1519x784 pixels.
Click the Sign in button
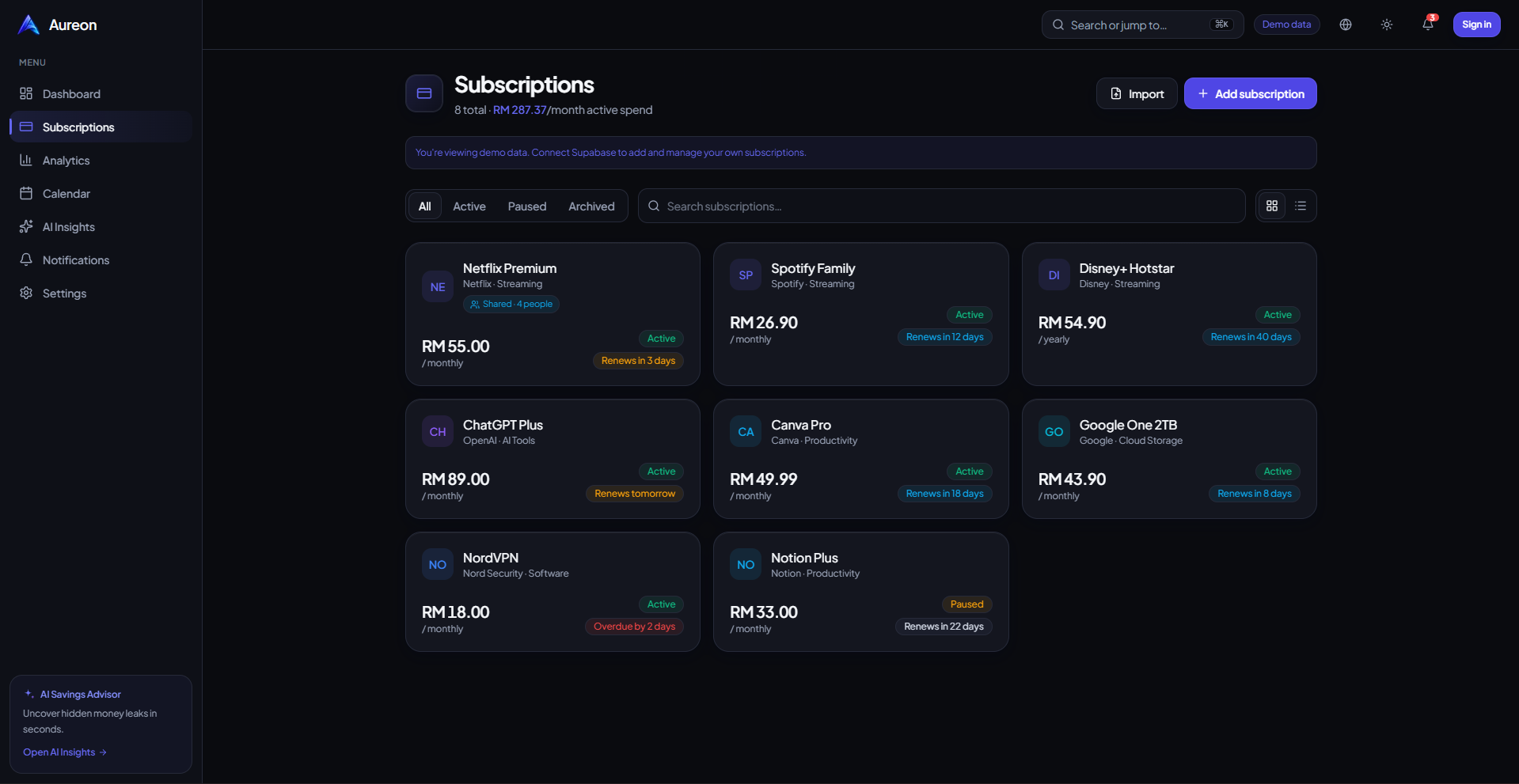(1476, 25)
